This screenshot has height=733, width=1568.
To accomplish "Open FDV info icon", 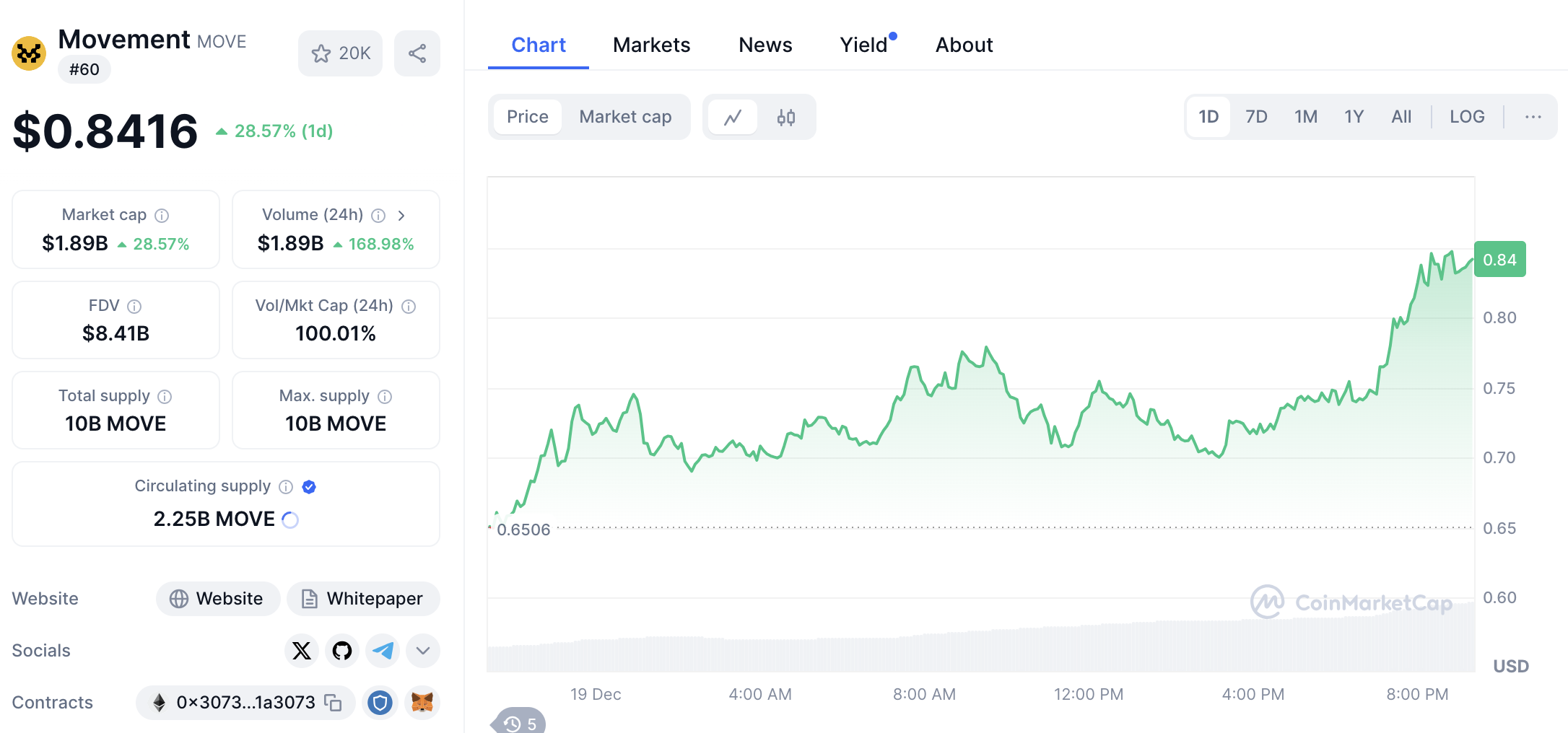I will tap(134, 307).
